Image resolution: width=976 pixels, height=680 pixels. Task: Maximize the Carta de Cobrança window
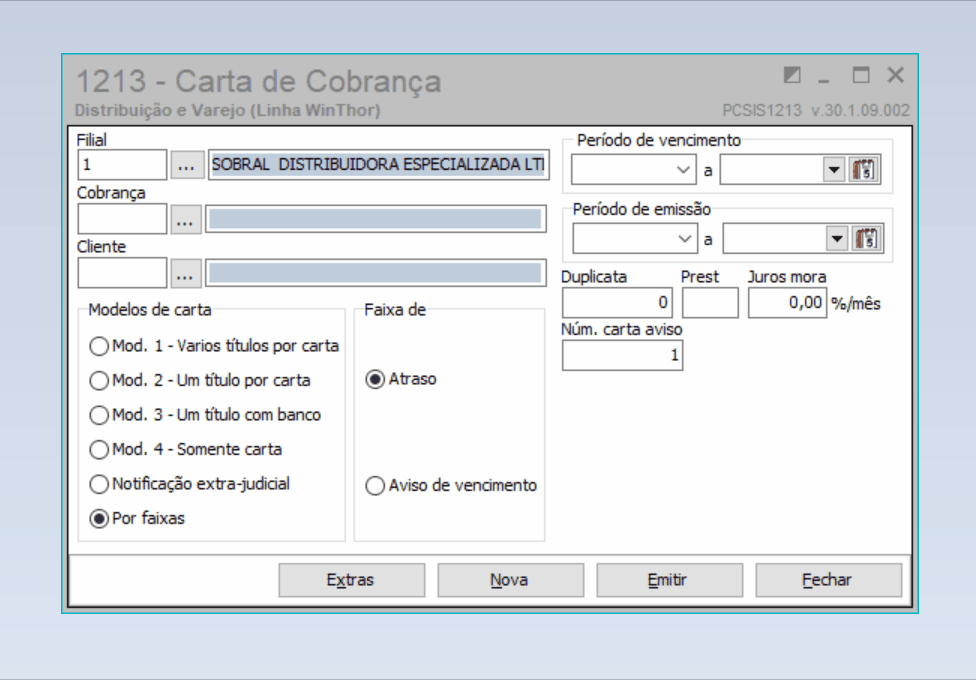(861, 75)
